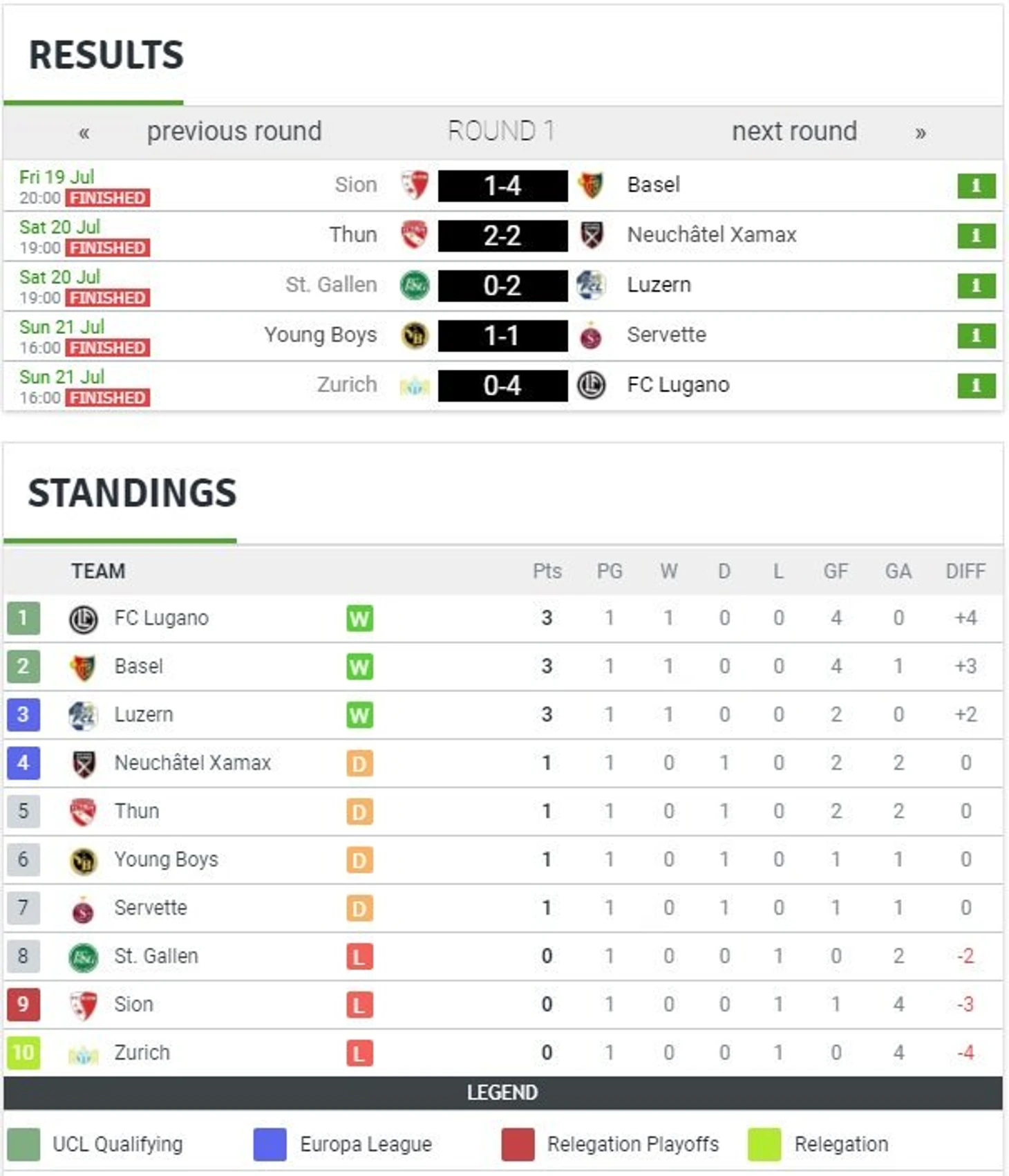Open the 1-1 Young Boys Servette score

tap(502, 335)
